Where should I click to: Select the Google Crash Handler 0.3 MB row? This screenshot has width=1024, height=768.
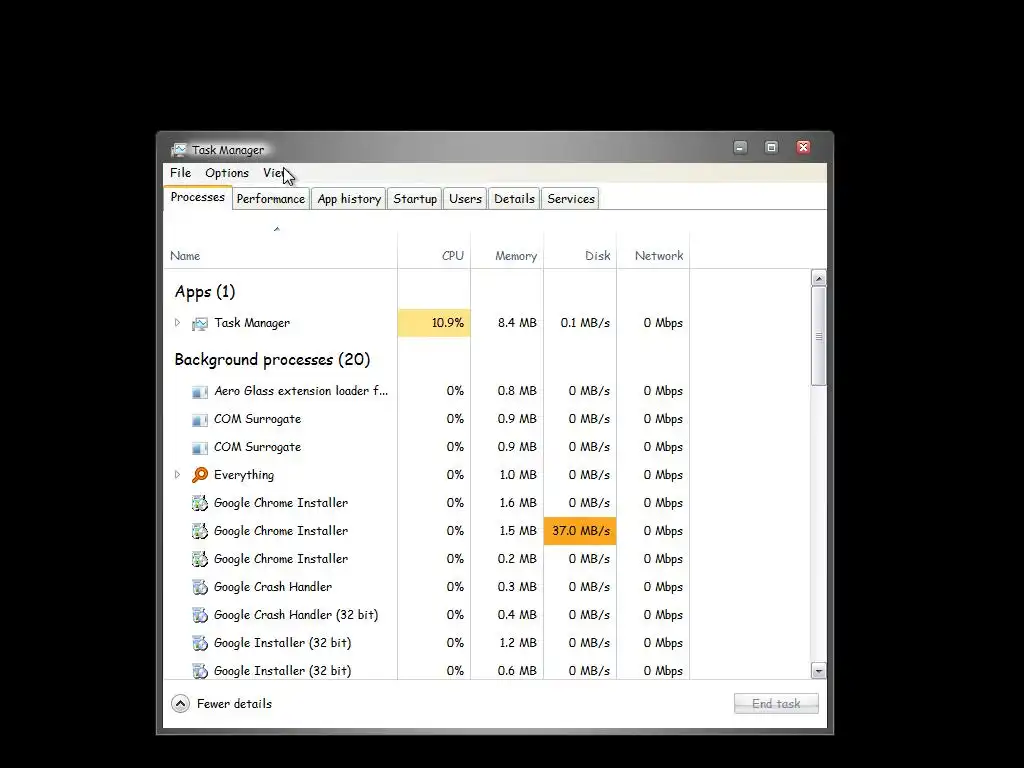click(426, 586)
